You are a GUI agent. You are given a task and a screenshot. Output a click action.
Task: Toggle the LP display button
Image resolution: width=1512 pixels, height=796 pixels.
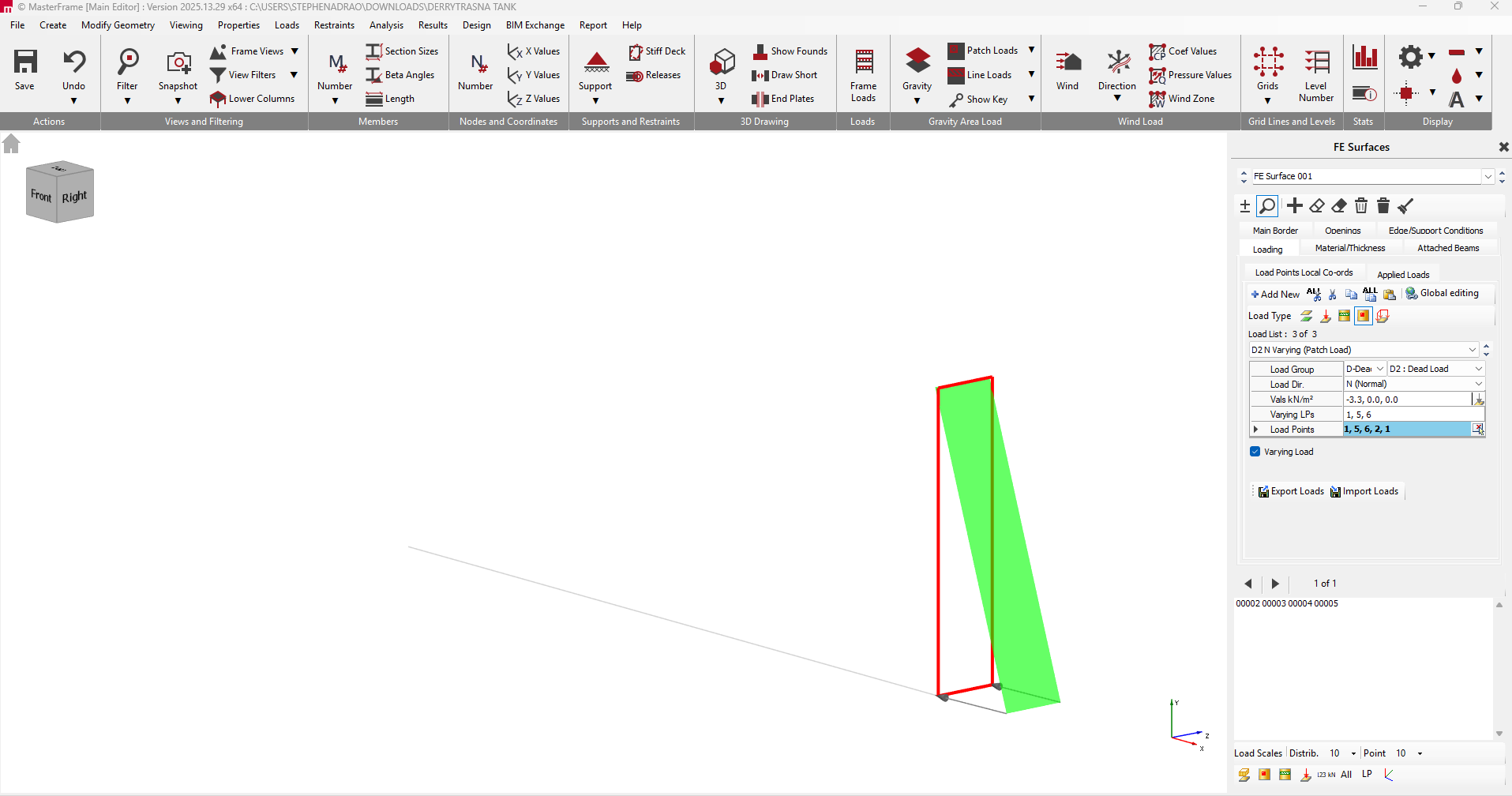[x=1367, y=774]
